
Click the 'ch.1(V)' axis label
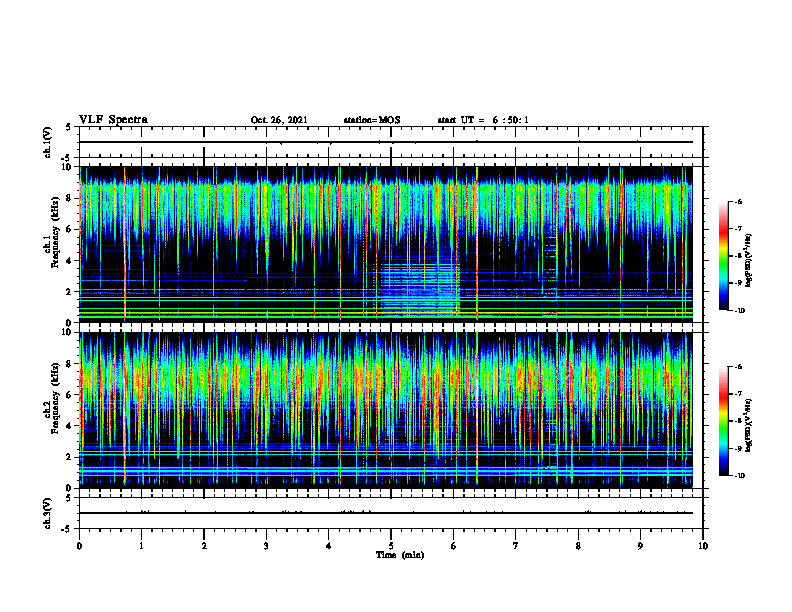click(x=47, y=142)
